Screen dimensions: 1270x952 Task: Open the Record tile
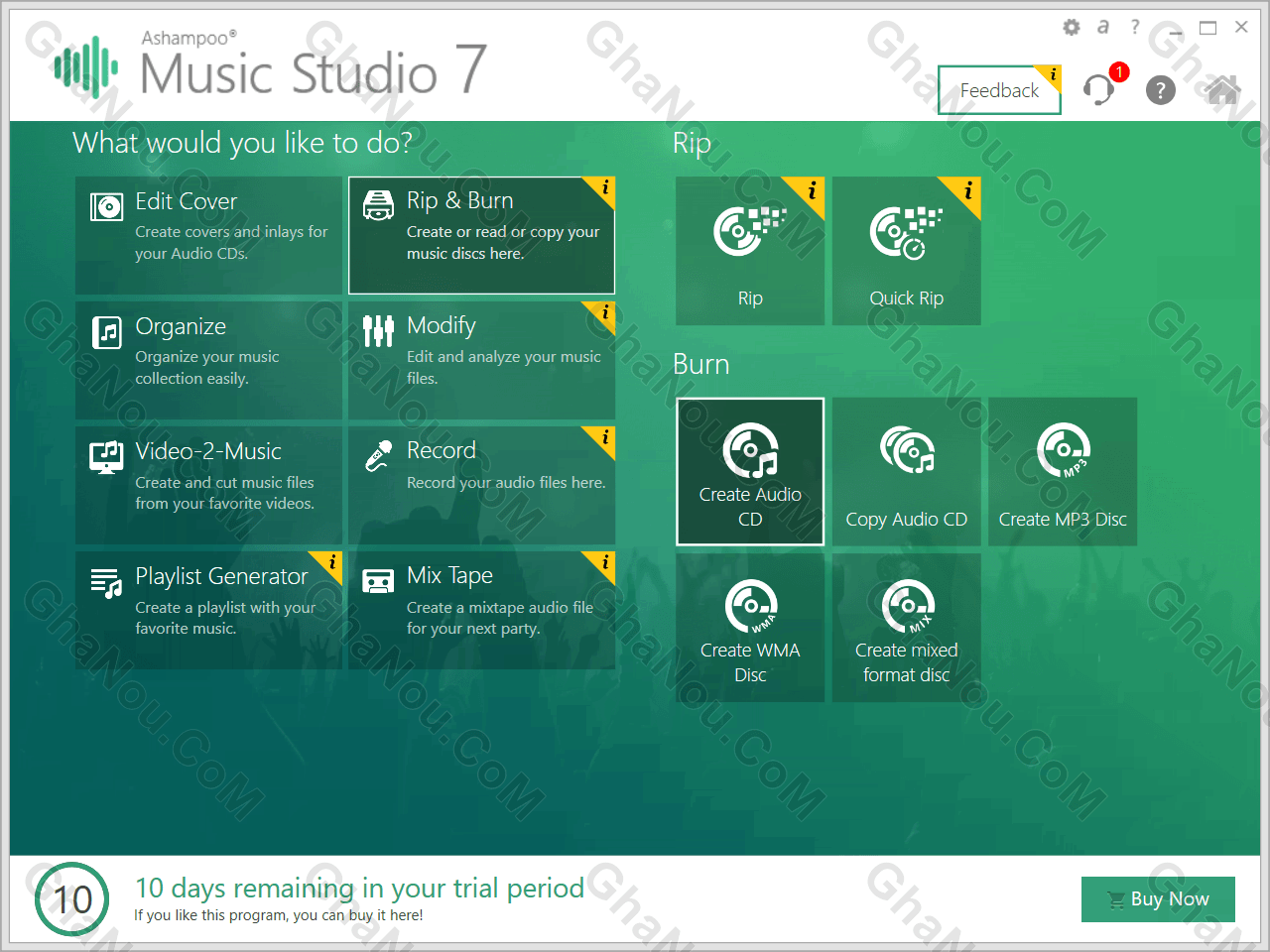481,485
